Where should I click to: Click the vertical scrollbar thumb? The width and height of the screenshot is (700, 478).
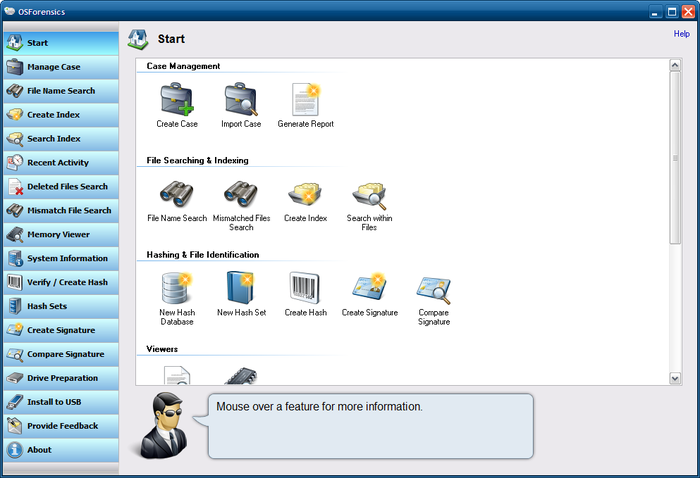675,158
